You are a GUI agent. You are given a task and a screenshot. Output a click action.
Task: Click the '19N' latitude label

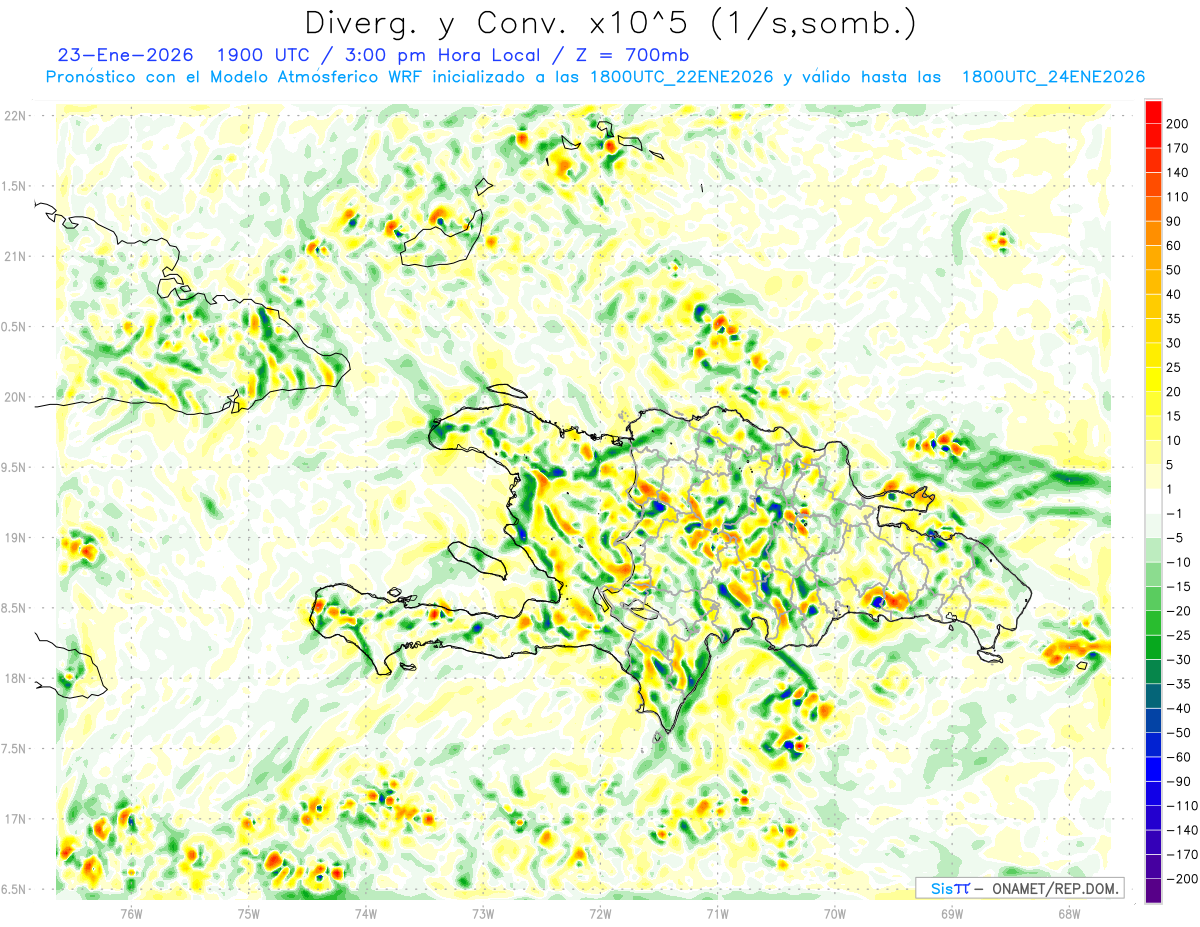tap(14, 538)
